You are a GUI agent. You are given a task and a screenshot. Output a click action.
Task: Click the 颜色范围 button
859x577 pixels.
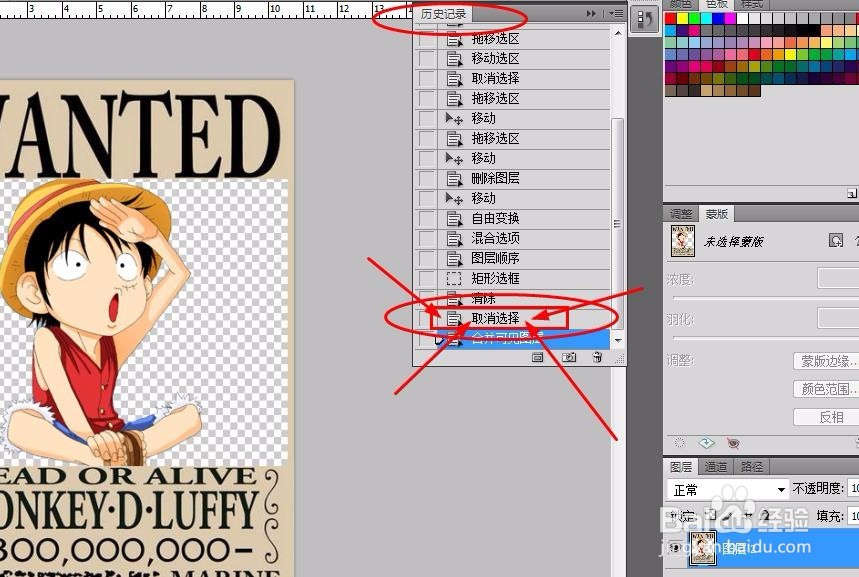pos(826,389)
